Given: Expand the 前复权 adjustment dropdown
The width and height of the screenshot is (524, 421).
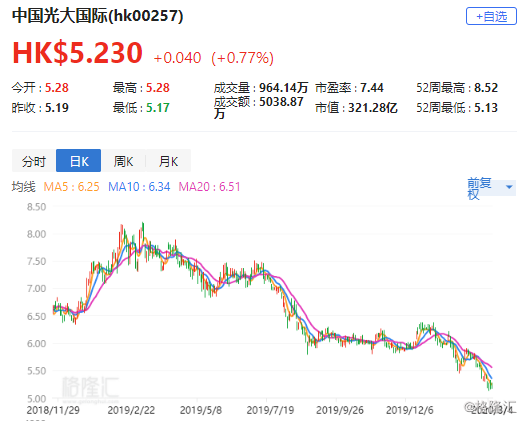Looking at the screenshot, I should (491, 188).
